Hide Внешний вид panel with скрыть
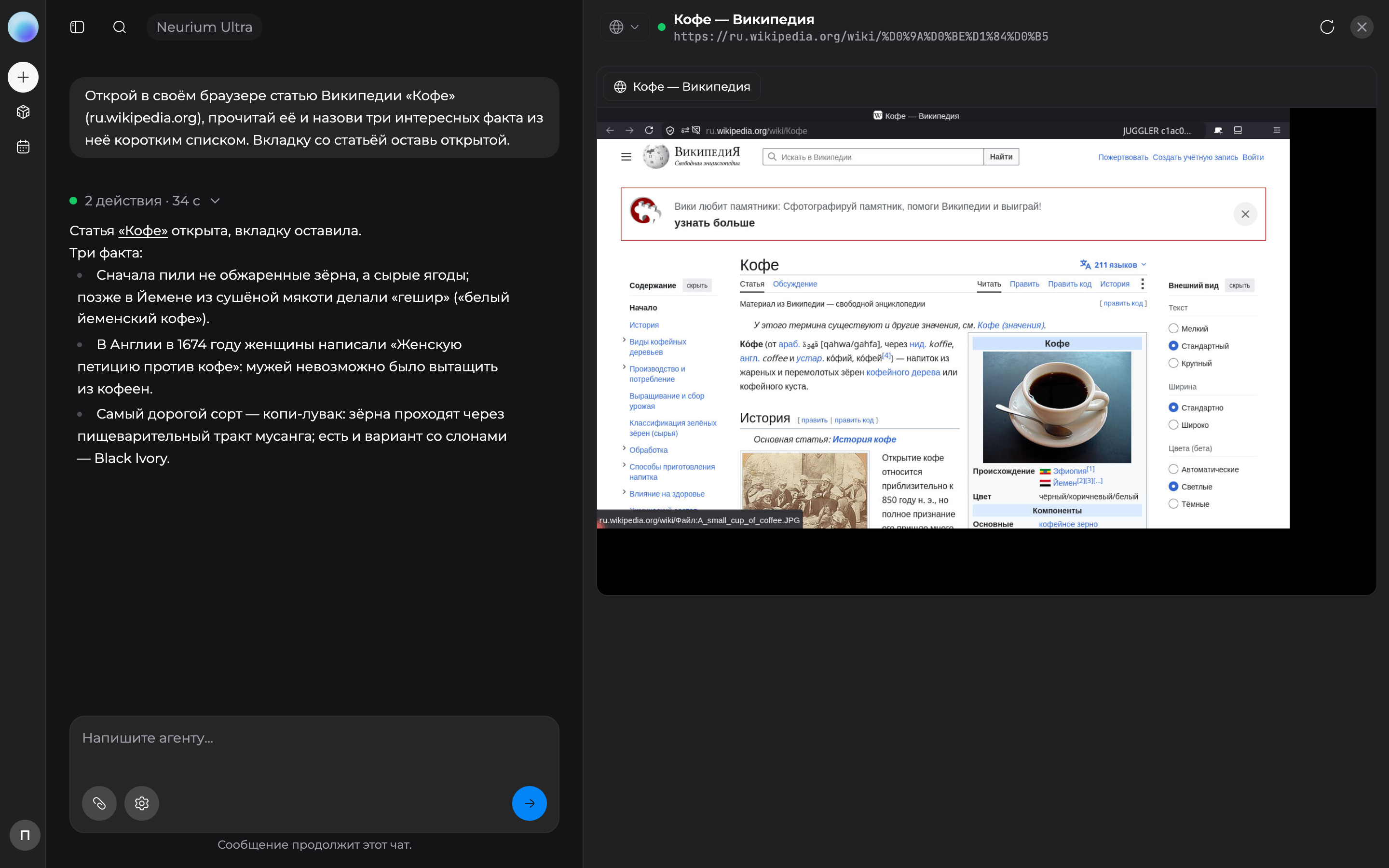1389x868 pixels. [1239, 285]
